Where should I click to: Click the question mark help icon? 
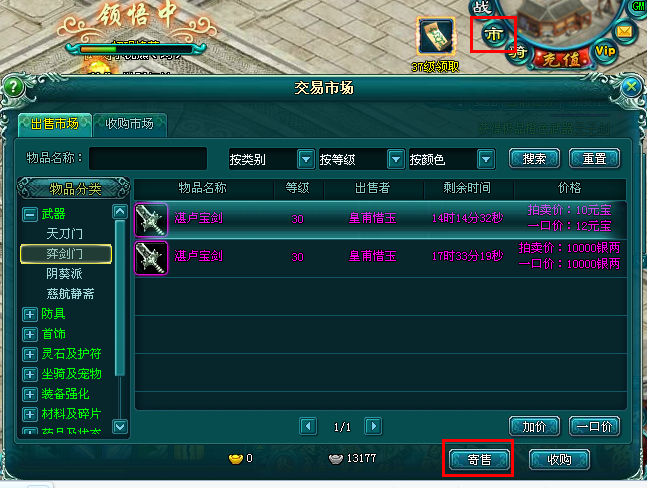point(14,87)
